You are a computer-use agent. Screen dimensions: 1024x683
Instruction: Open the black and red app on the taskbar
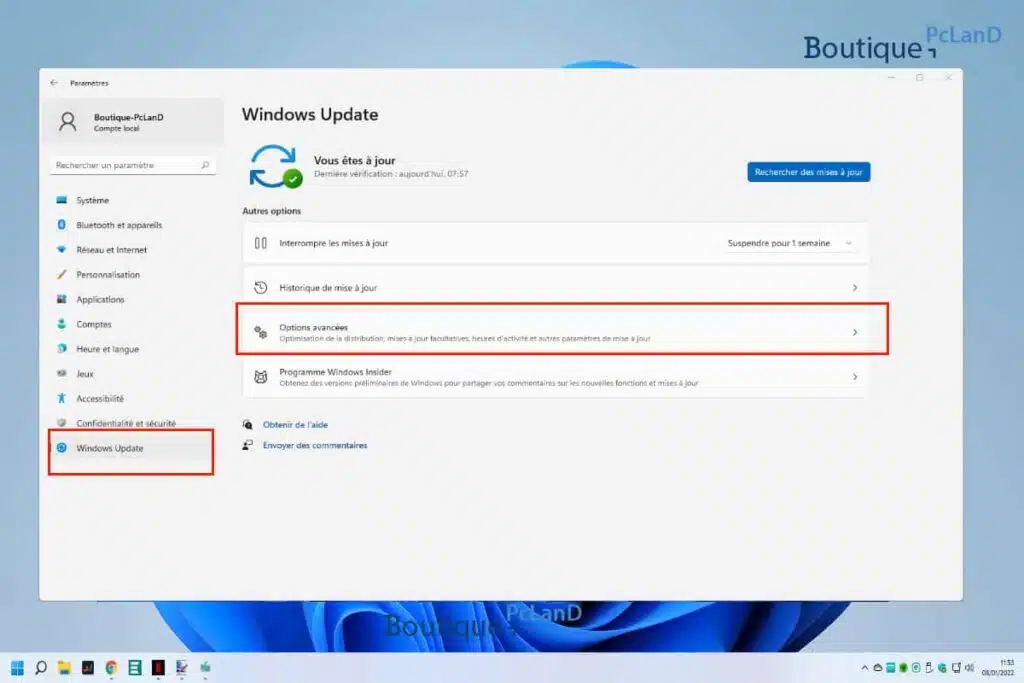pyautogui.click(x=158, y=667)
